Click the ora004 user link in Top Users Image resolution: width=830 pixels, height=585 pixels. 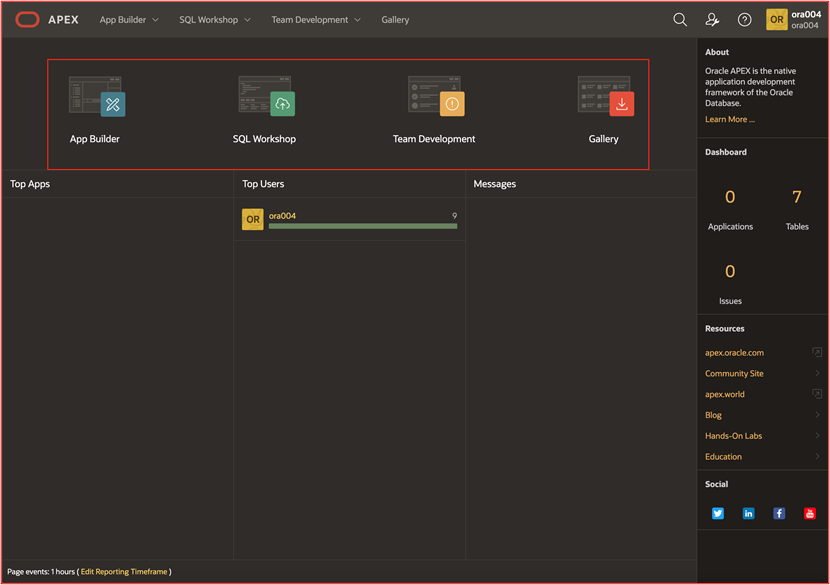pyautogui.click(x=282, y=215)
